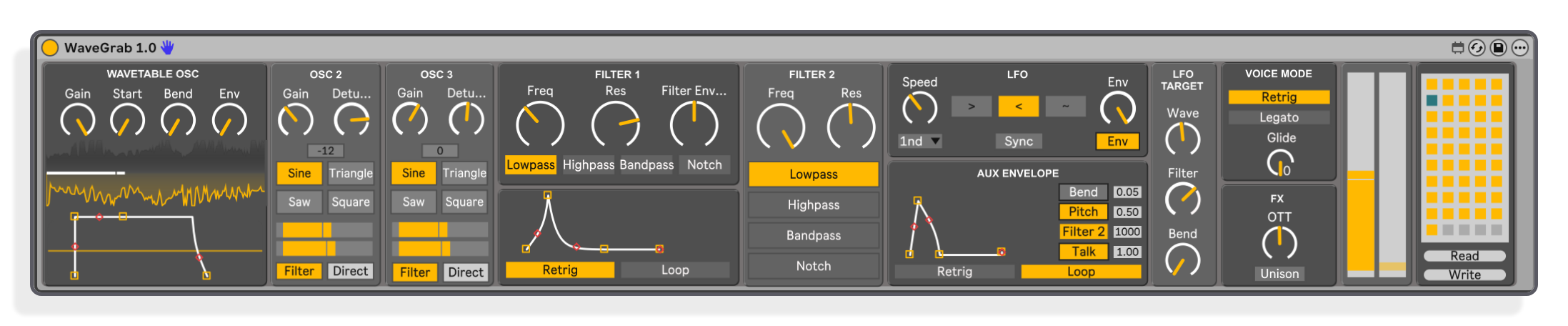The width and height of the screenshot is (1568, 326).
Task: Click the LFO Speed knob
Action: pyautogui.click(x=919, y=109)
